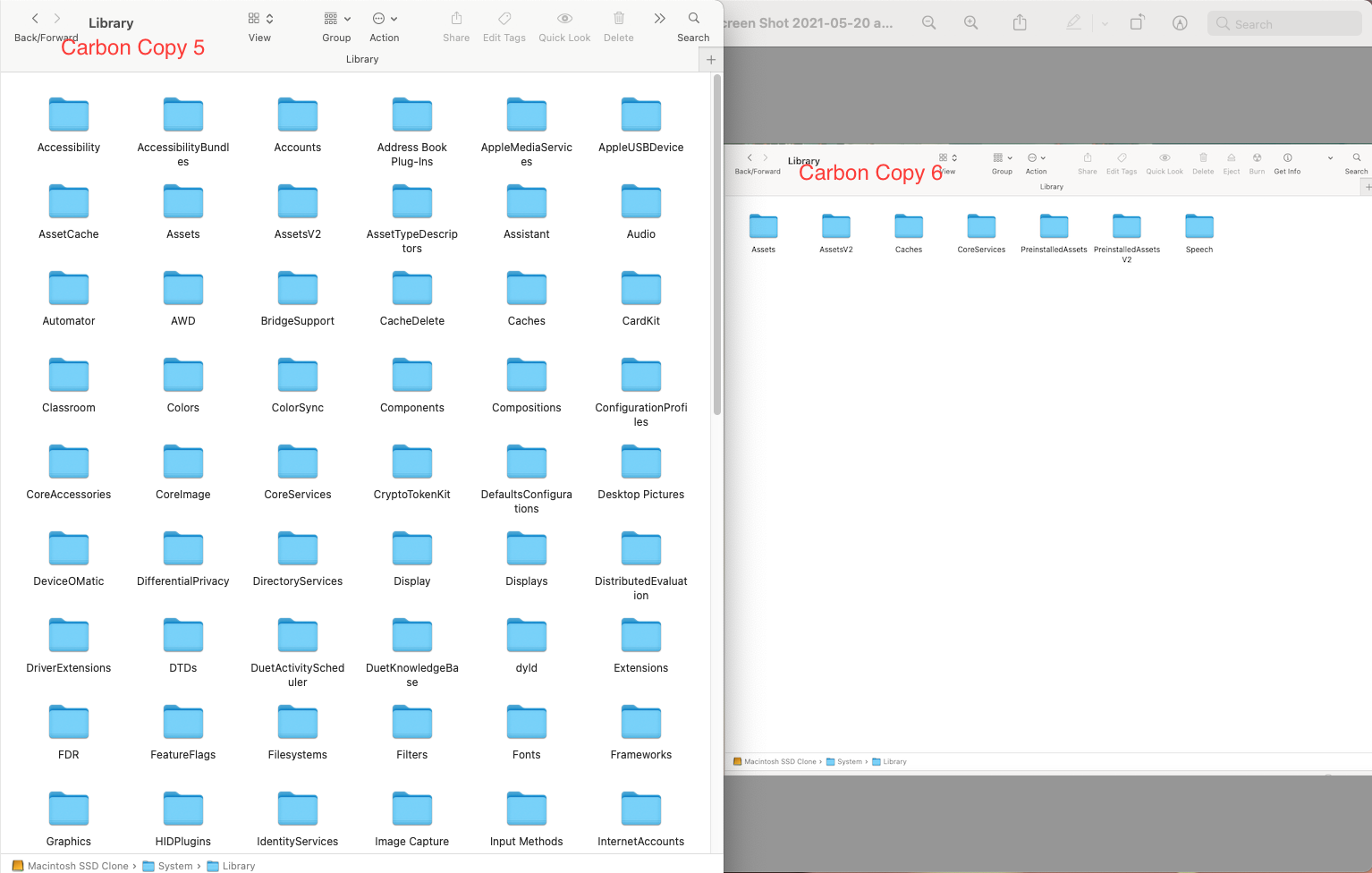
Task: Click the Finder window vertical scrollbar
Action: click(717, 246)
